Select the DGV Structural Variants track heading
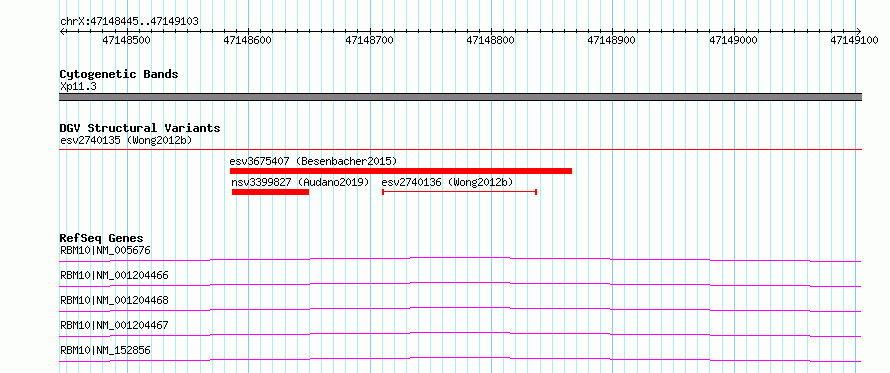The height and width of the screenshot is (373, 890). pyautogui.click(x=140, y=128)
